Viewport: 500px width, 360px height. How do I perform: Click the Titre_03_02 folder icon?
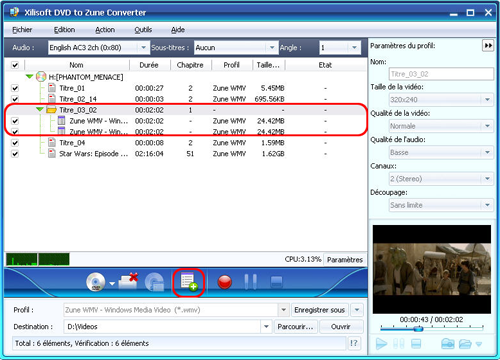point(51,110)
